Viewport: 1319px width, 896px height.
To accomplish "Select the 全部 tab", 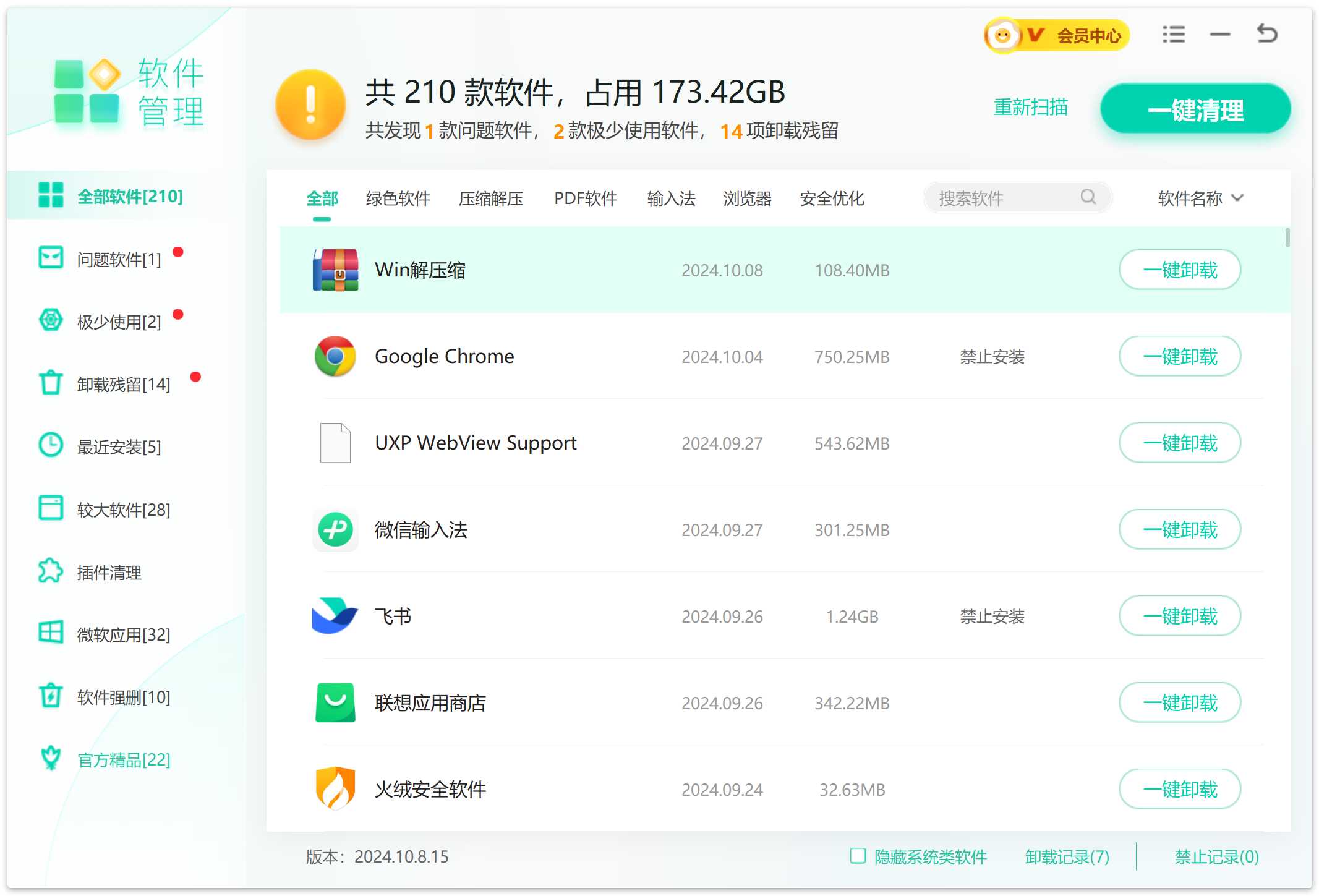I will [x=322, y=198].
